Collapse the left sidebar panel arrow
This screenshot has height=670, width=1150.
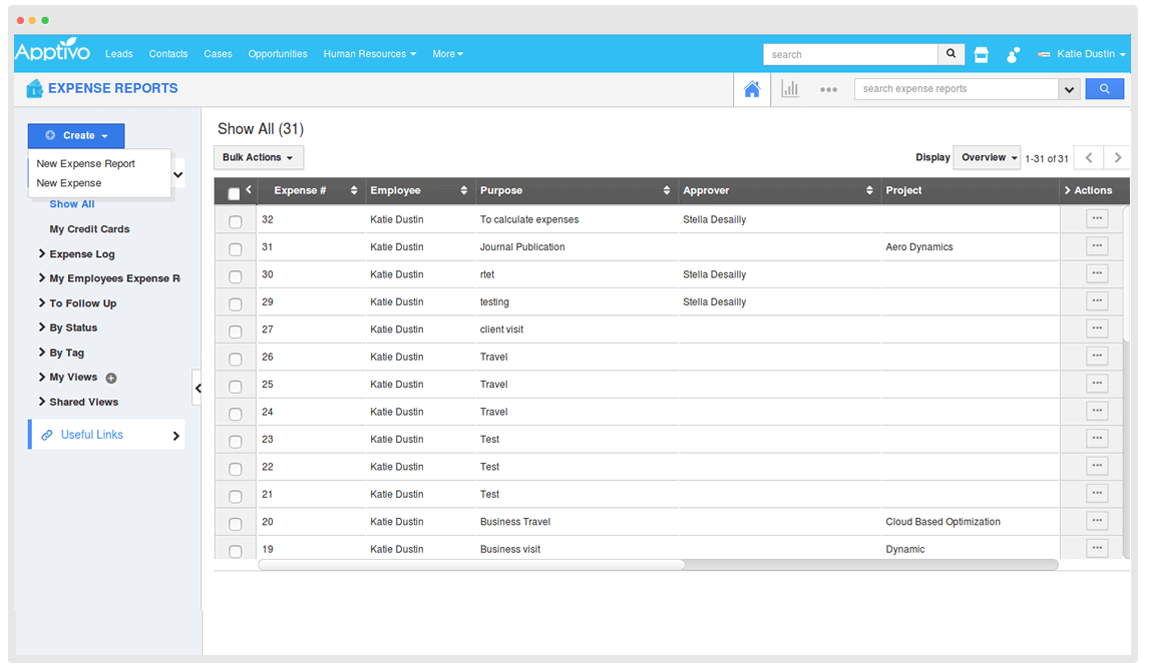coord(197,388)
